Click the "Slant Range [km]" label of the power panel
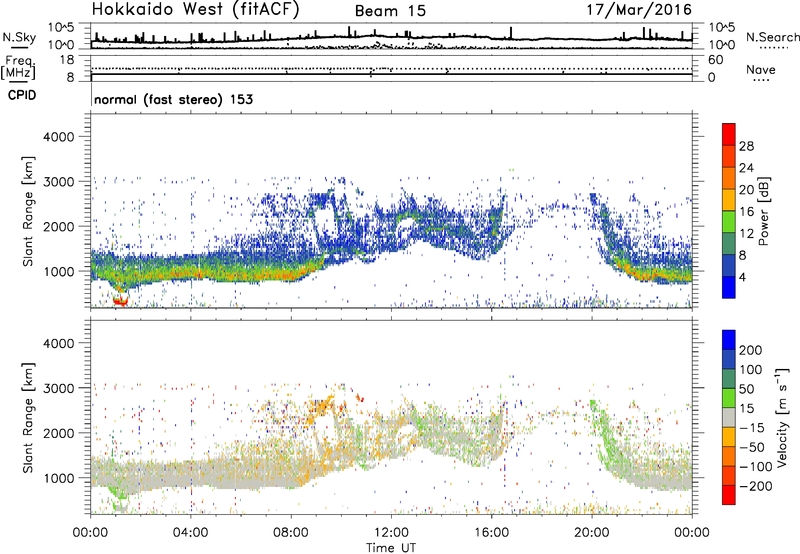This screenshot has width=800, height=554. [28, 211]
